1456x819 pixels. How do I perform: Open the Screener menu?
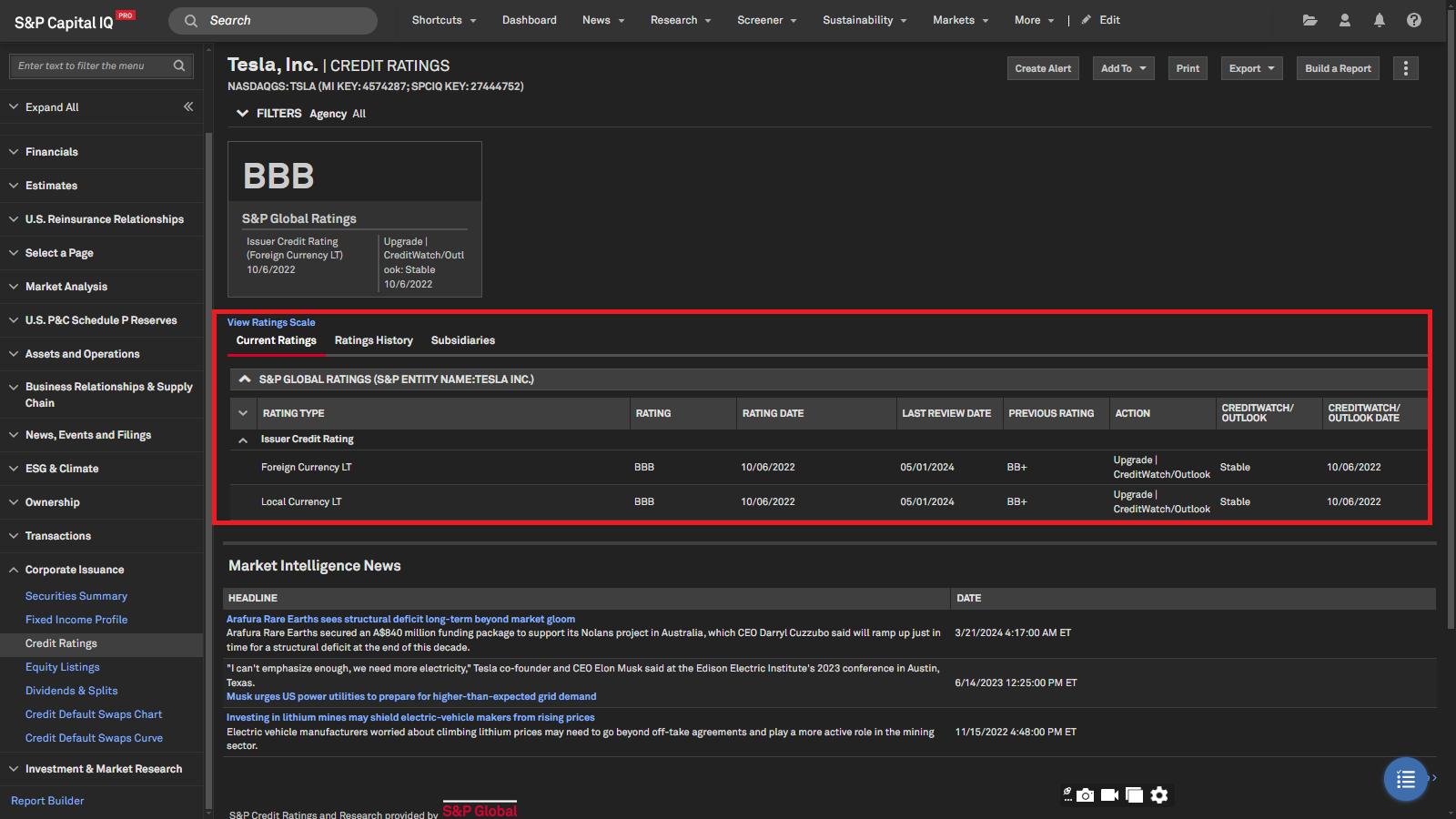(766, 20)
